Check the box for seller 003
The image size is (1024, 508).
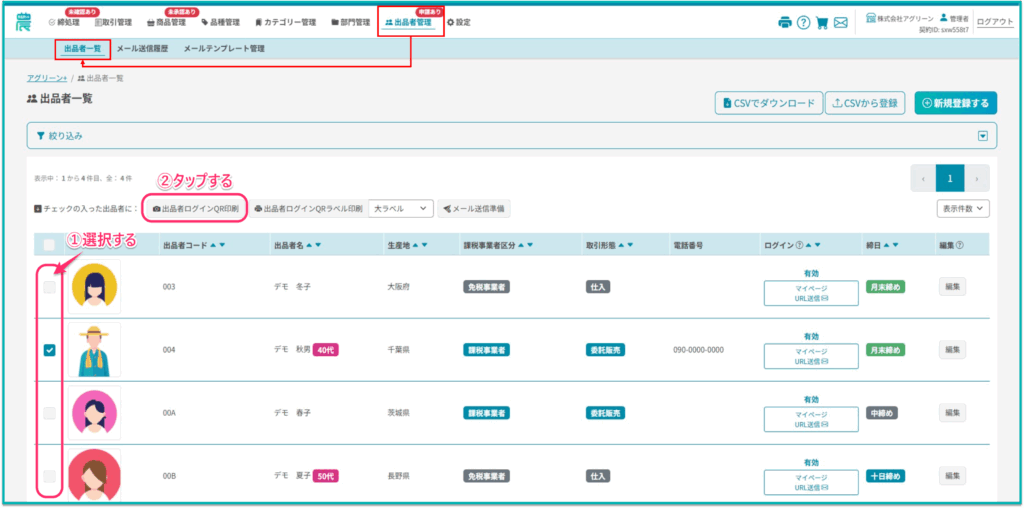pyautogui.click(x=49, y=287)
